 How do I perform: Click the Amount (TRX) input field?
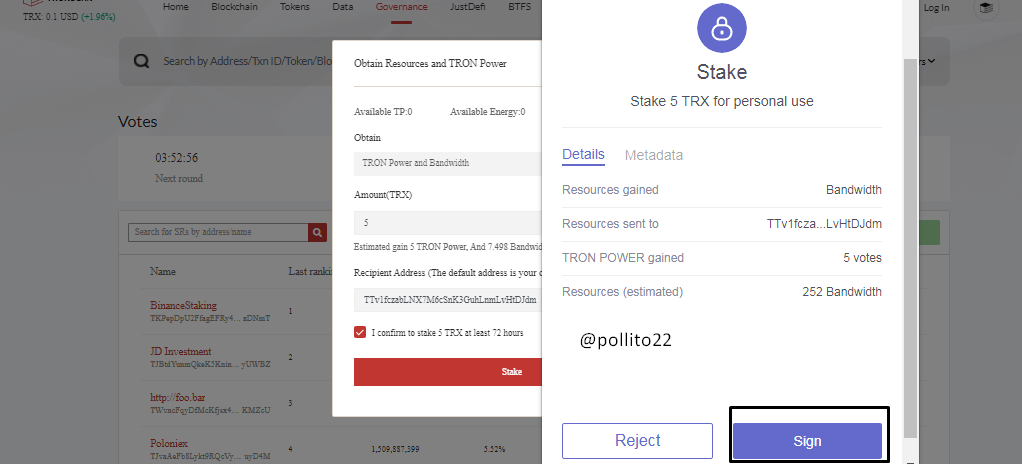click(x=448, y=223)
